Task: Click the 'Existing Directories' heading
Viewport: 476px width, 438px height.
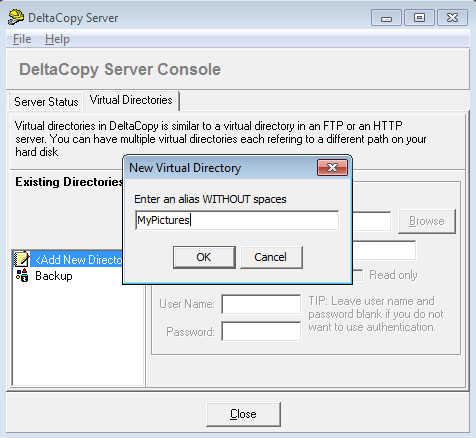Action: tap(69, 182)
